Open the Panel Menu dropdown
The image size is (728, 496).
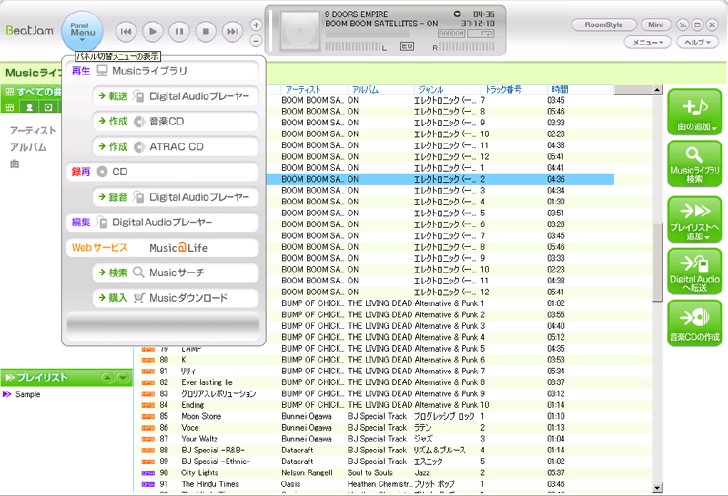pos(83,32)
